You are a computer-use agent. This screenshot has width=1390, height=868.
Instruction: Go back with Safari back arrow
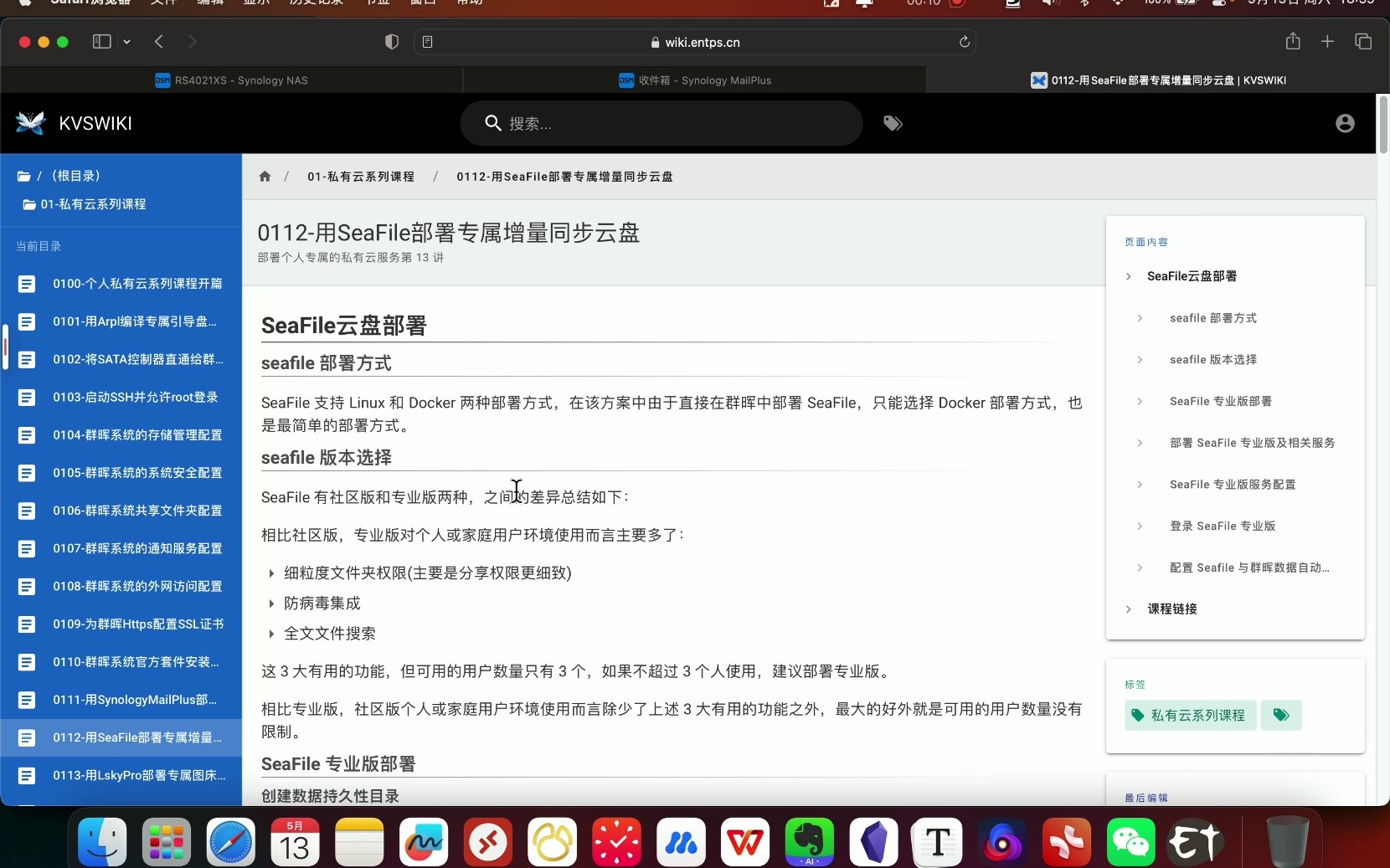[x=159, y=42]
